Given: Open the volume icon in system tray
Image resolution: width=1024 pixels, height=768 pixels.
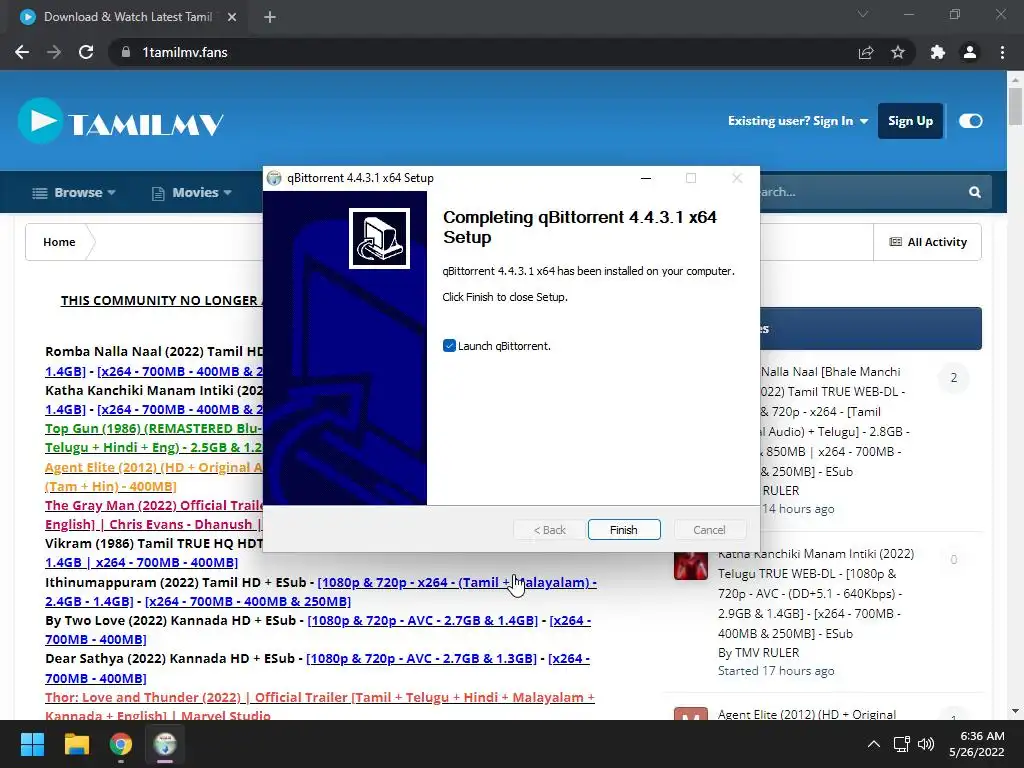Looking at the screenshot, I should tap(926, 744).
